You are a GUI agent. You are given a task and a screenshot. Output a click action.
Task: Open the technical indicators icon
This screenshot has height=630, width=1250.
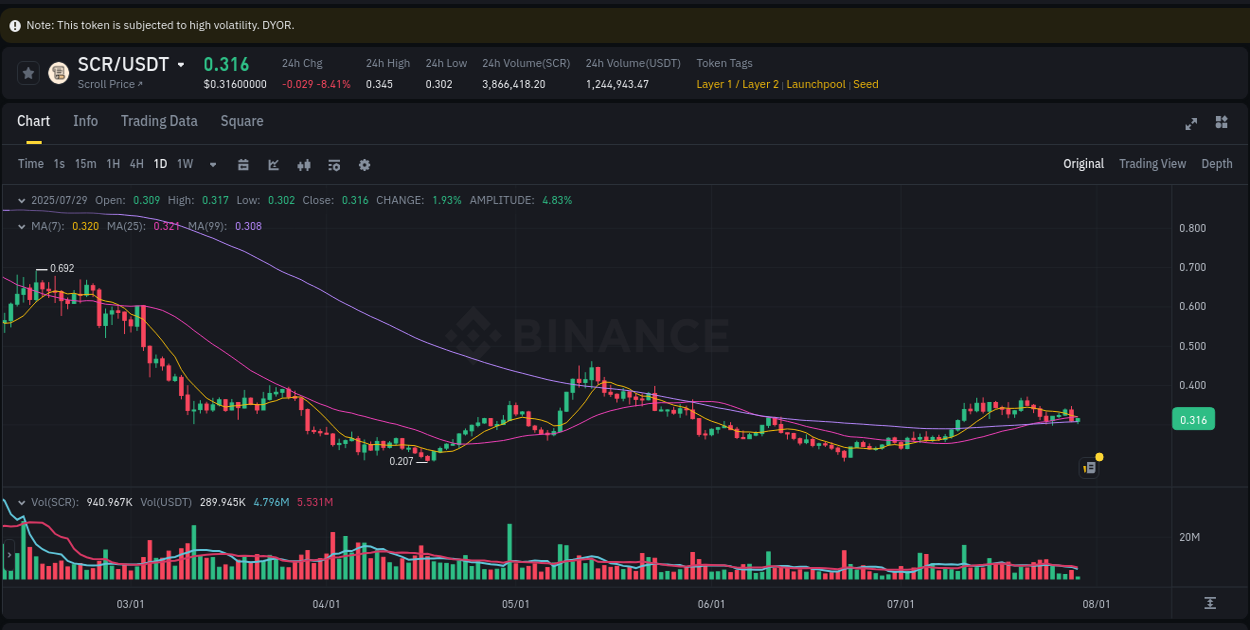pos(334,164)
